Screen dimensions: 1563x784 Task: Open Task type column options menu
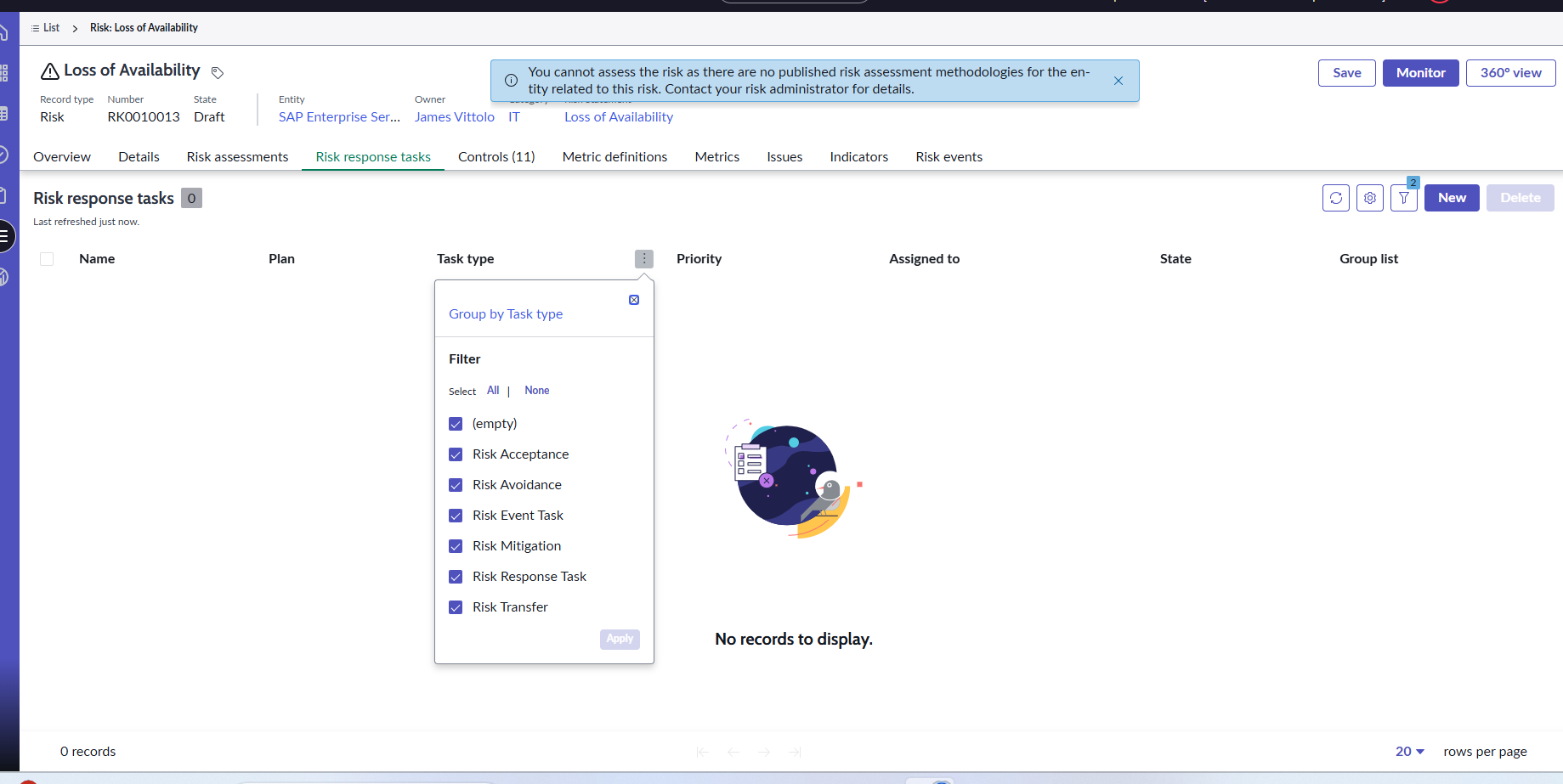(x=644, y=259)
